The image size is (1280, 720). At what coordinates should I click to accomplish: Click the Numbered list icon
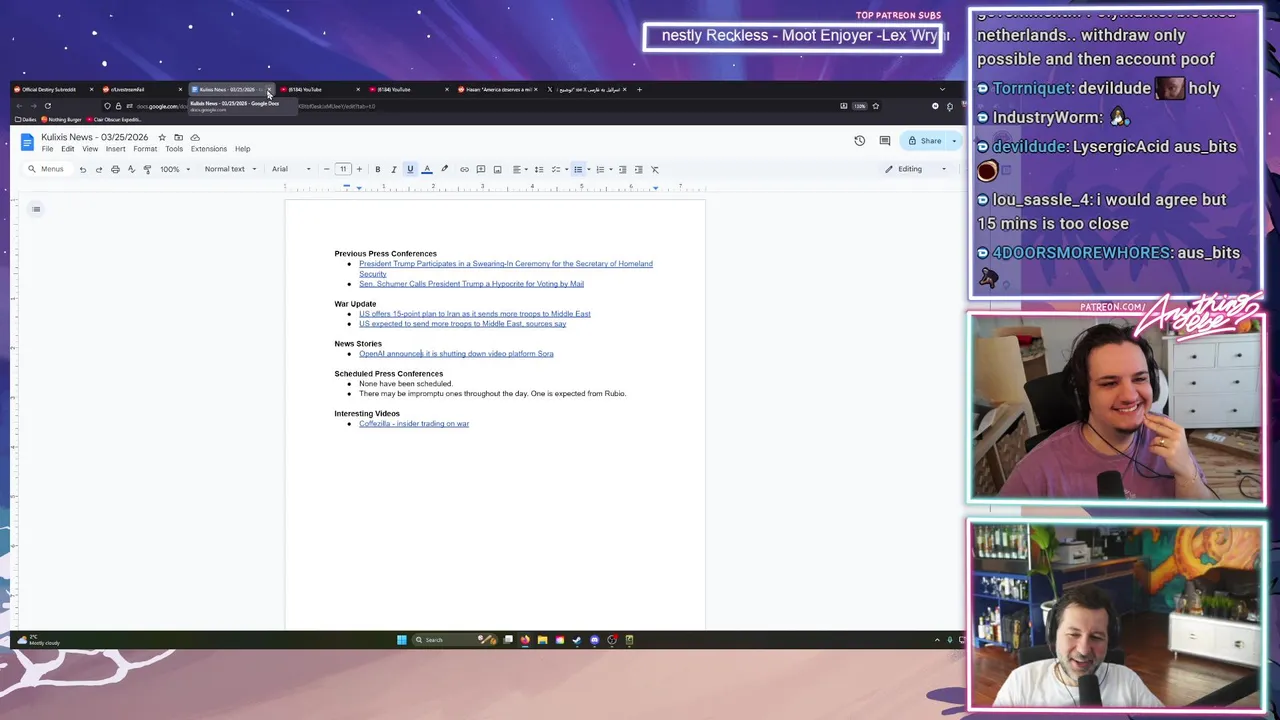tap(600, 169)
